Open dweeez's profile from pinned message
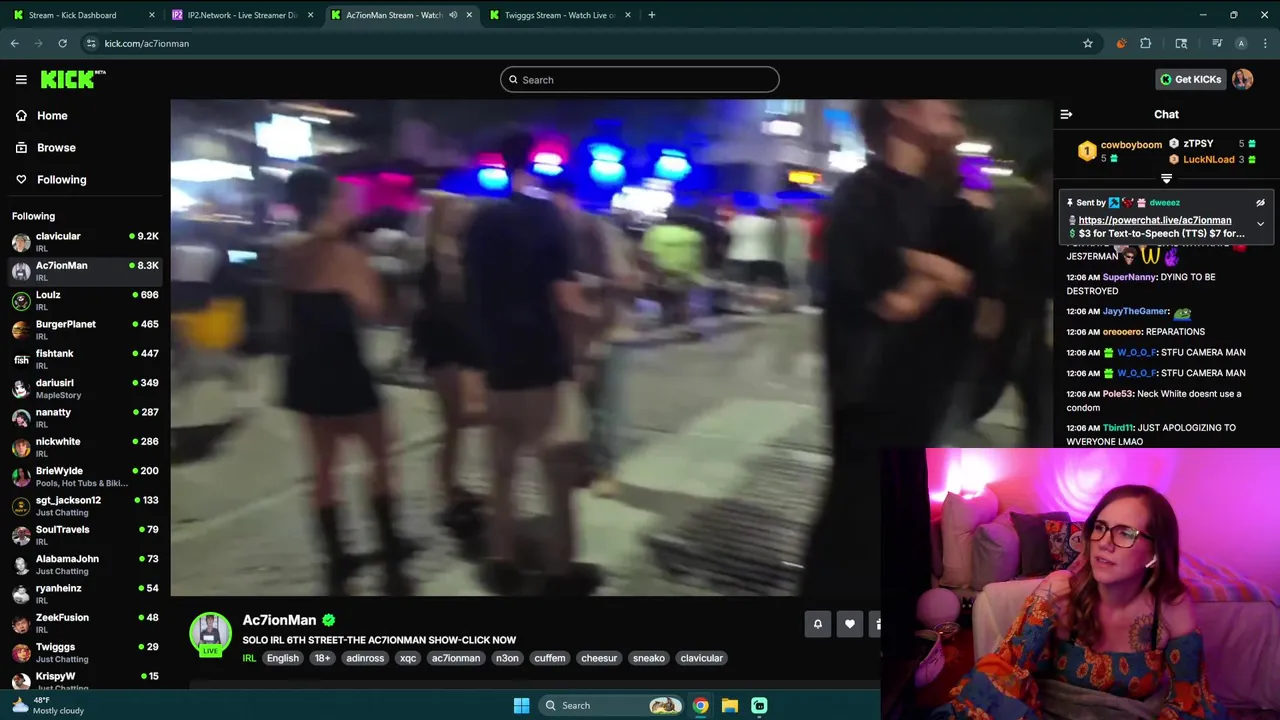The width and height of the screenshot is (1280, 720). tap(1164, 203)
